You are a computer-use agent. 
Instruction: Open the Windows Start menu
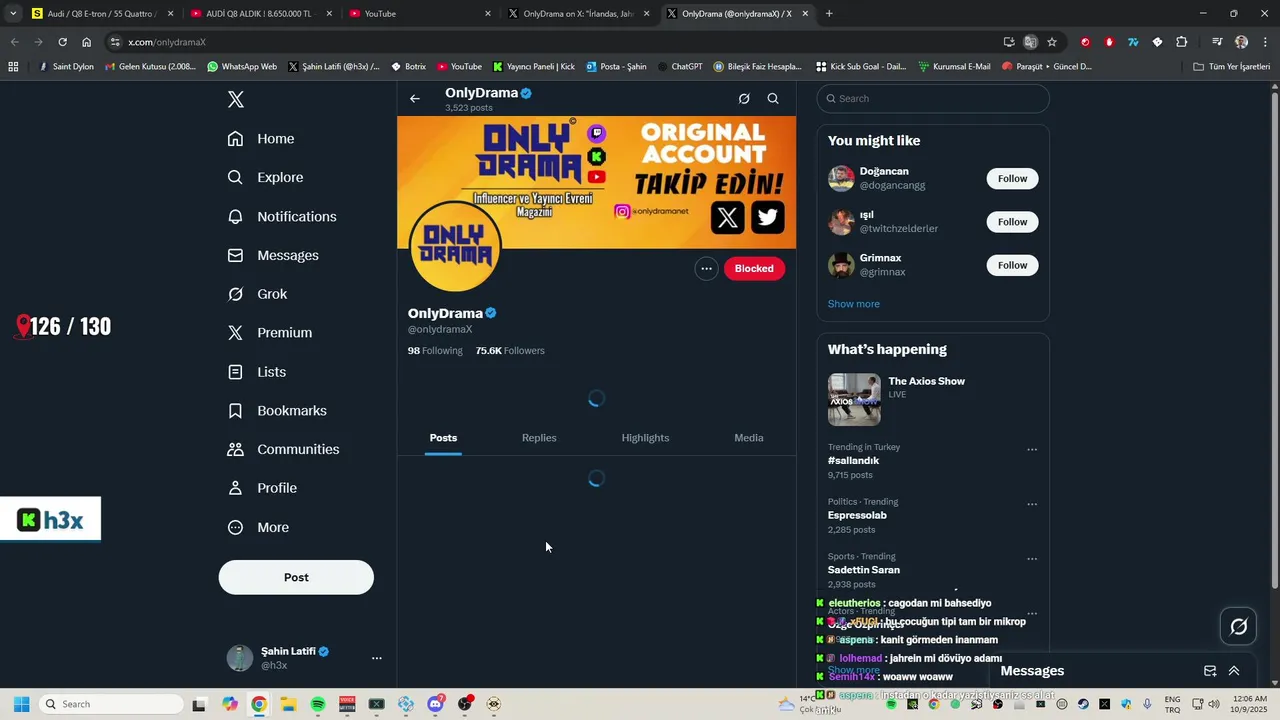point(21,704)
